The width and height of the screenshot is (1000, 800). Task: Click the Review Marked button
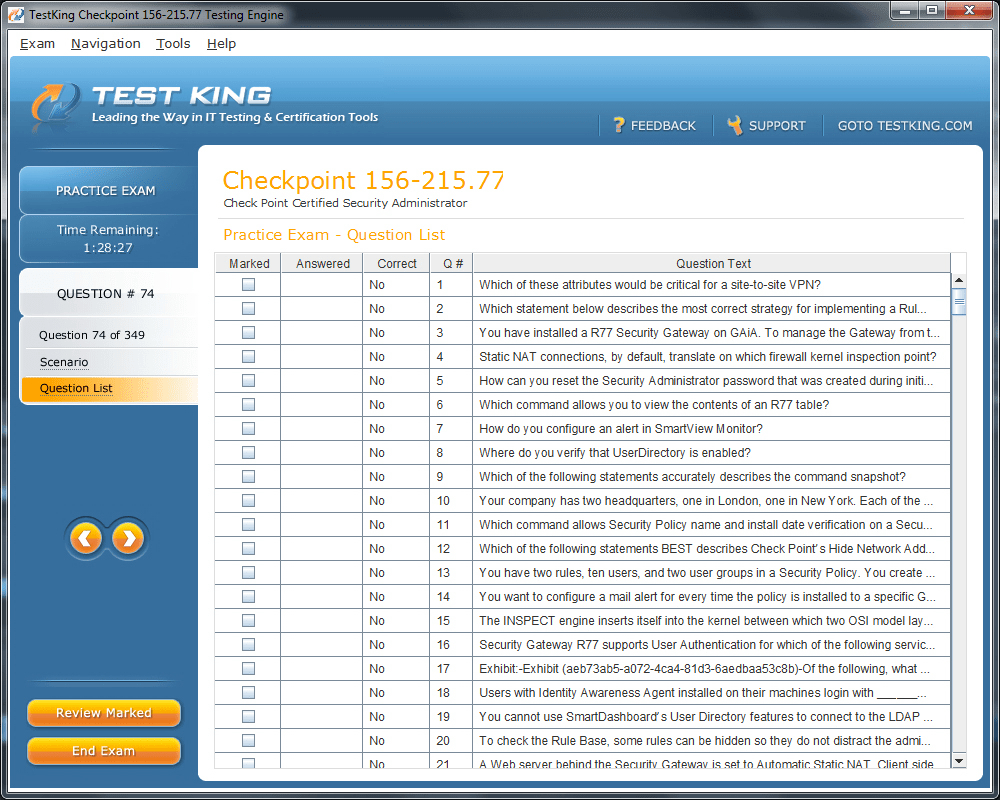point(104,713)
